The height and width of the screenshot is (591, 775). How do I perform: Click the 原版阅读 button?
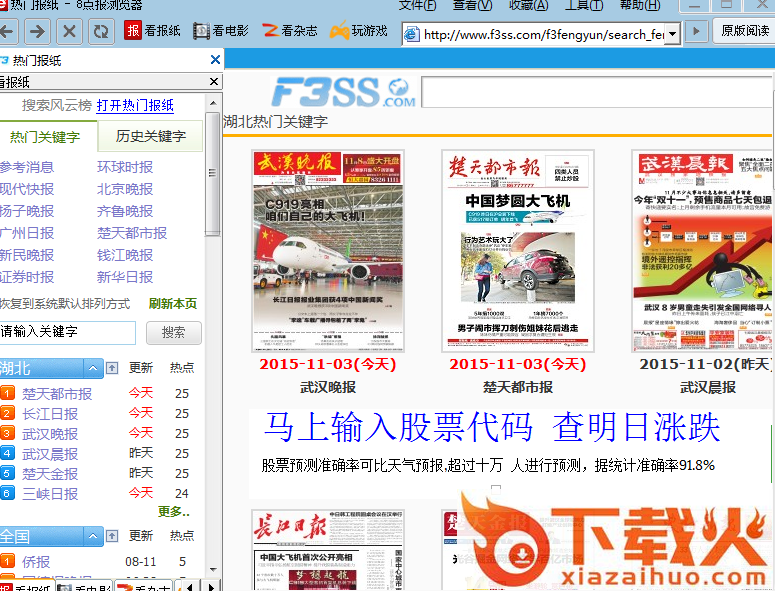click(744, 31)
